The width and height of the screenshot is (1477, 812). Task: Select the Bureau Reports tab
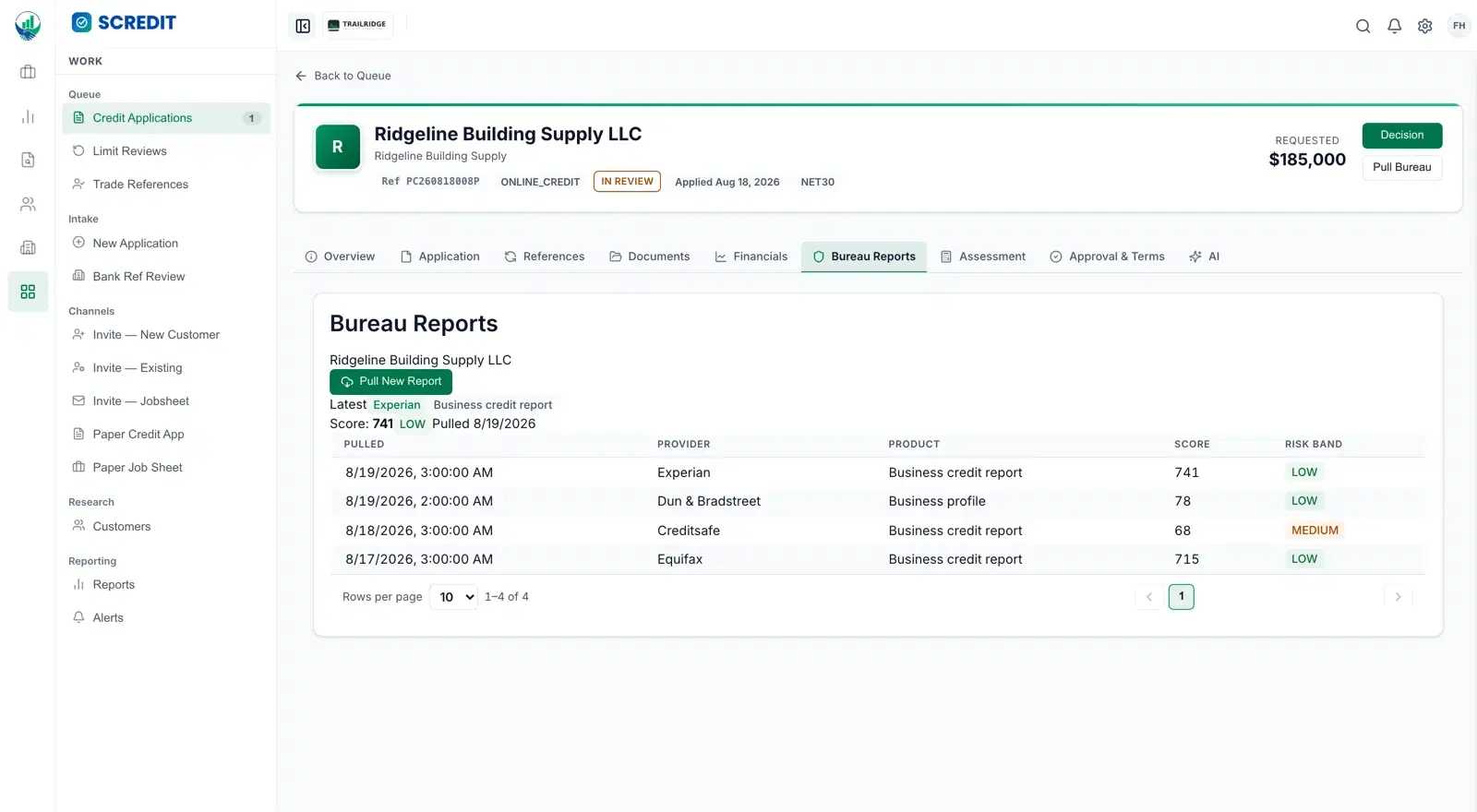point(864,257)
